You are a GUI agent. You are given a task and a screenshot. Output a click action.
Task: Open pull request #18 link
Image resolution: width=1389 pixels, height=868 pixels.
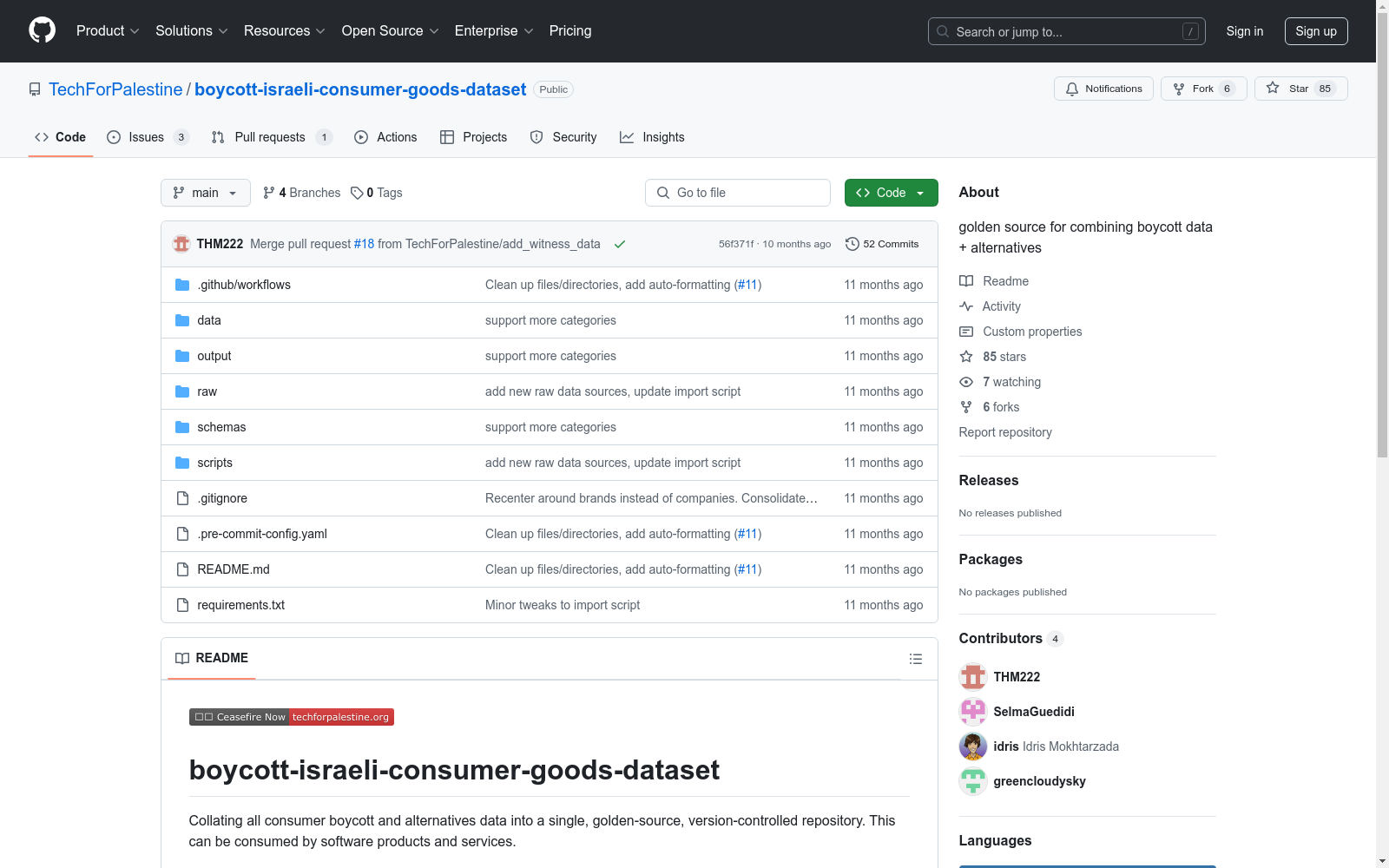[x=364, y=244]
